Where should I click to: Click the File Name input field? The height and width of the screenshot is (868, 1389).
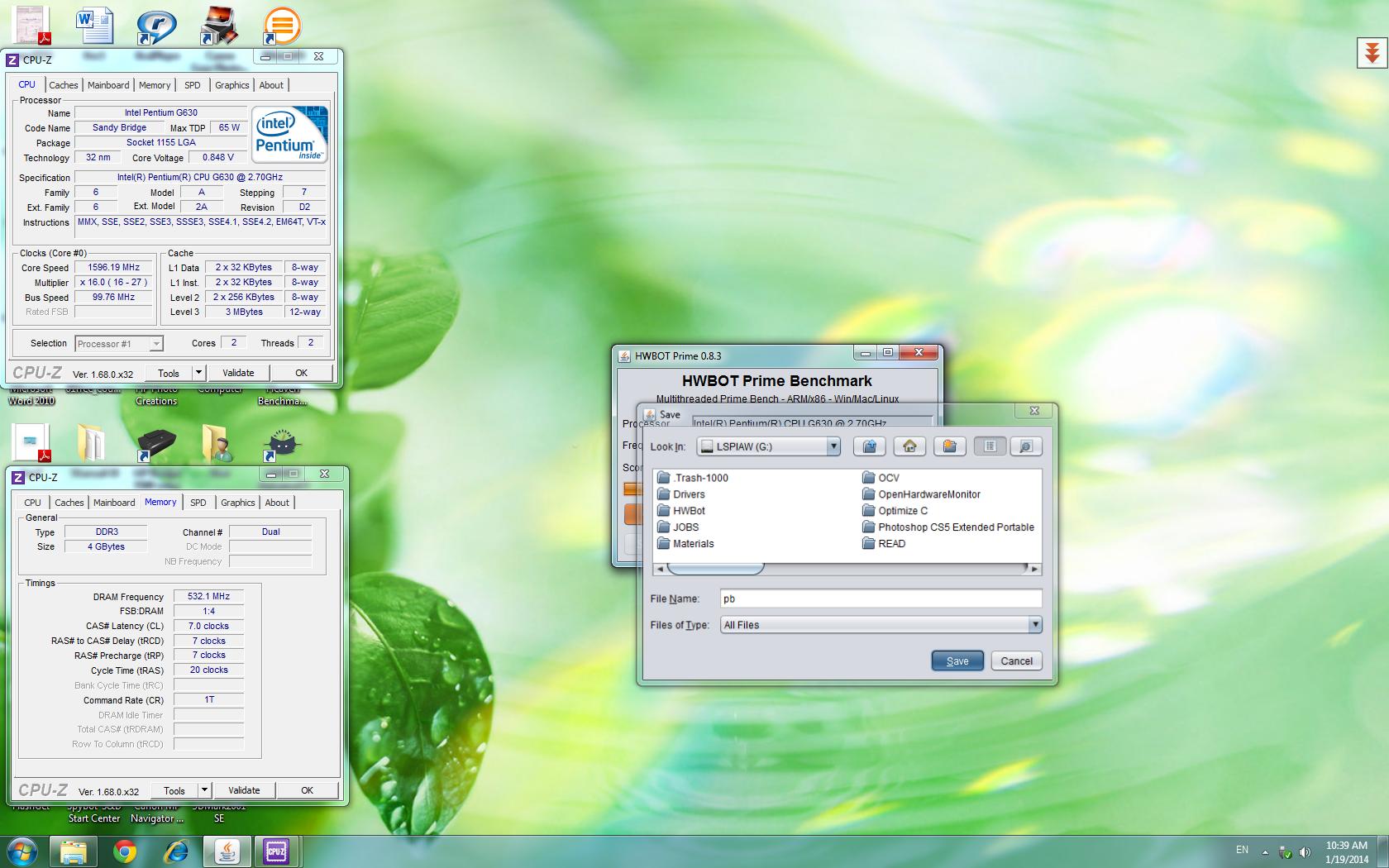(881, 599)
